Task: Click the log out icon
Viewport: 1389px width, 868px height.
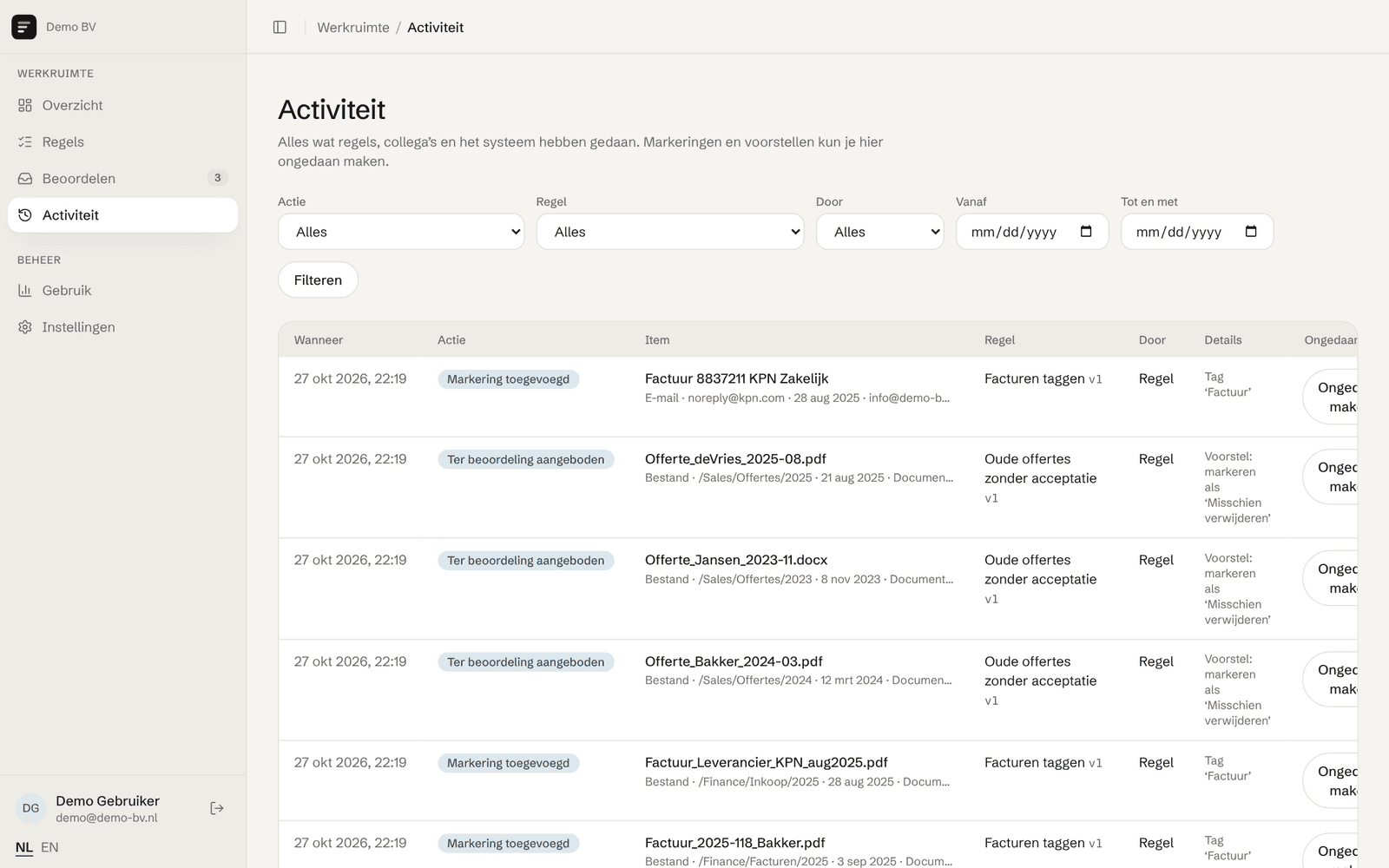Action: (217, 808)
